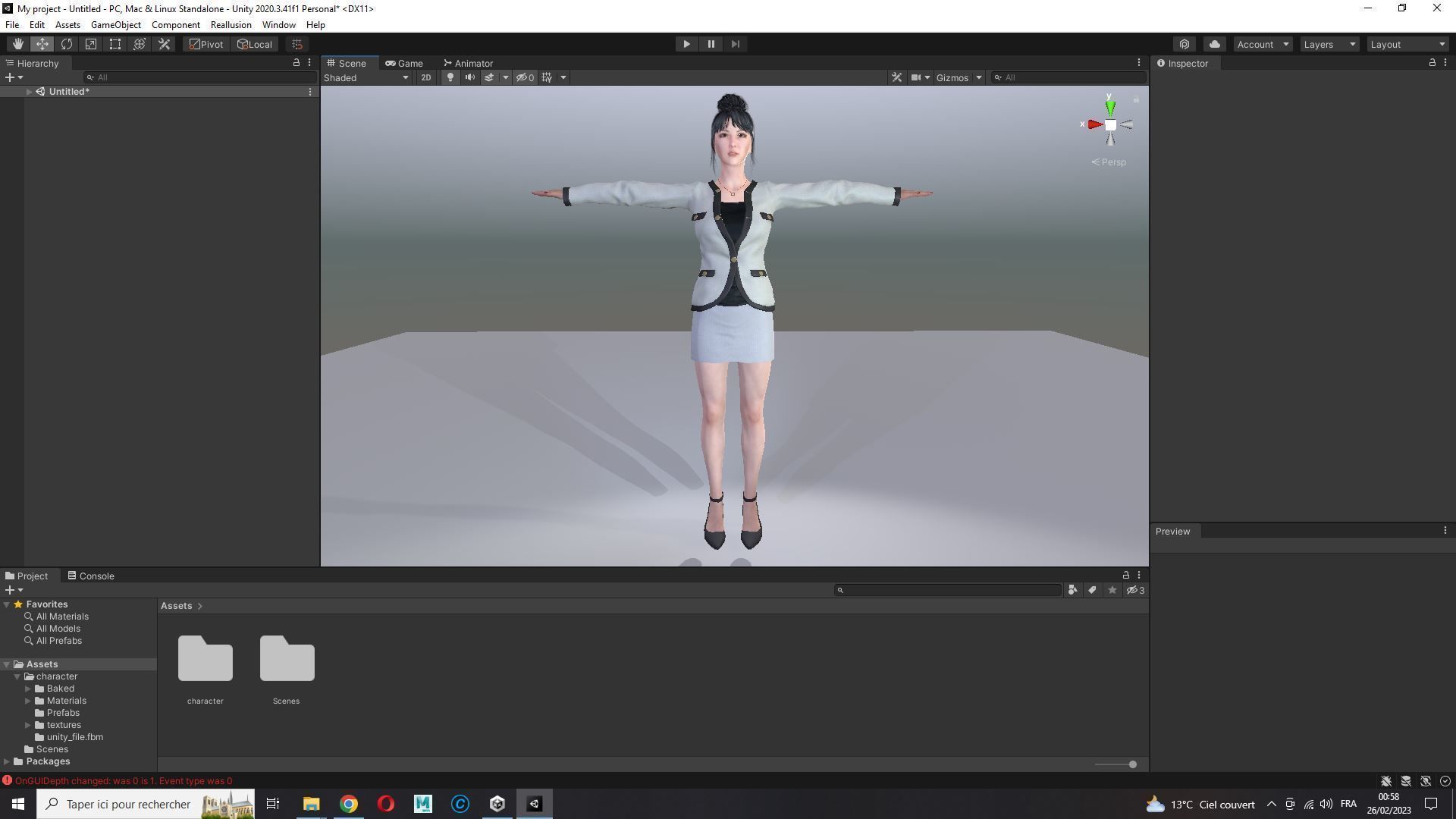Viewport: 1456px width, 819px height.
Task: Toggle Pivot handle position button
Action: [206, 44]
